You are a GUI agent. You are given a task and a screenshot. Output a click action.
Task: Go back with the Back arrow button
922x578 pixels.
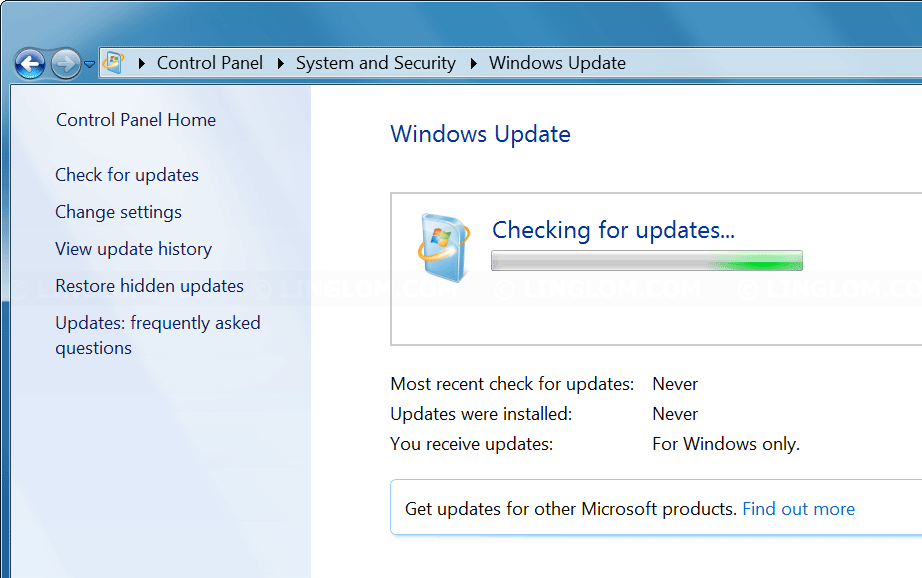[30, 64]
